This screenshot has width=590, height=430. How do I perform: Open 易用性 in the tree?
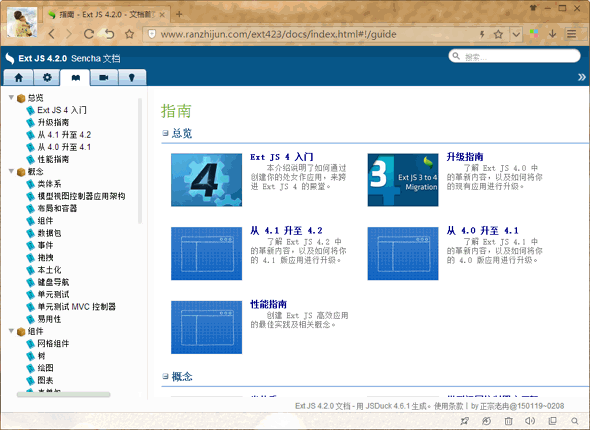tap(49, 319)
